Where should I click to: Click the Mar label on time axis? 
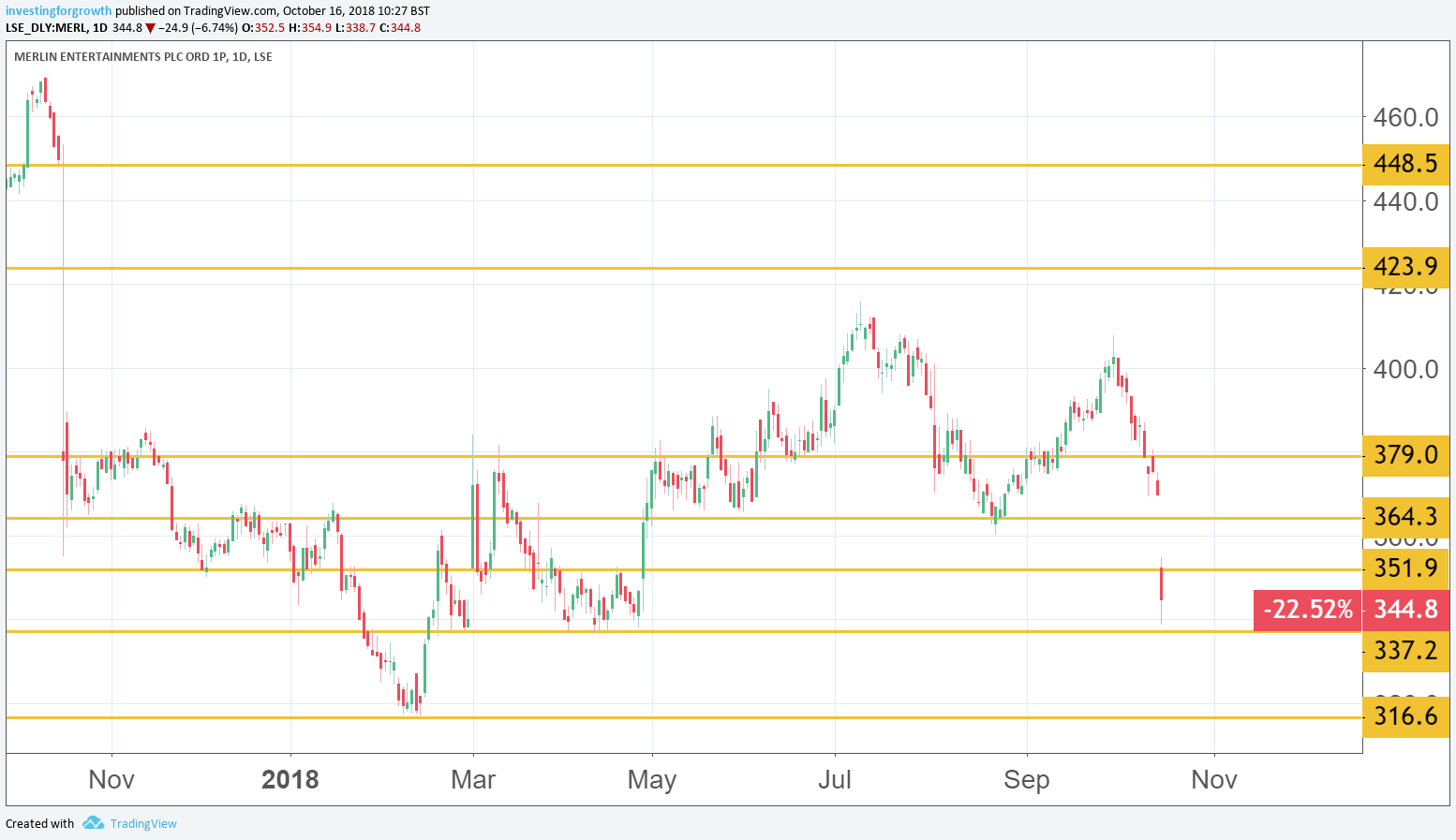tap(473, 779)
